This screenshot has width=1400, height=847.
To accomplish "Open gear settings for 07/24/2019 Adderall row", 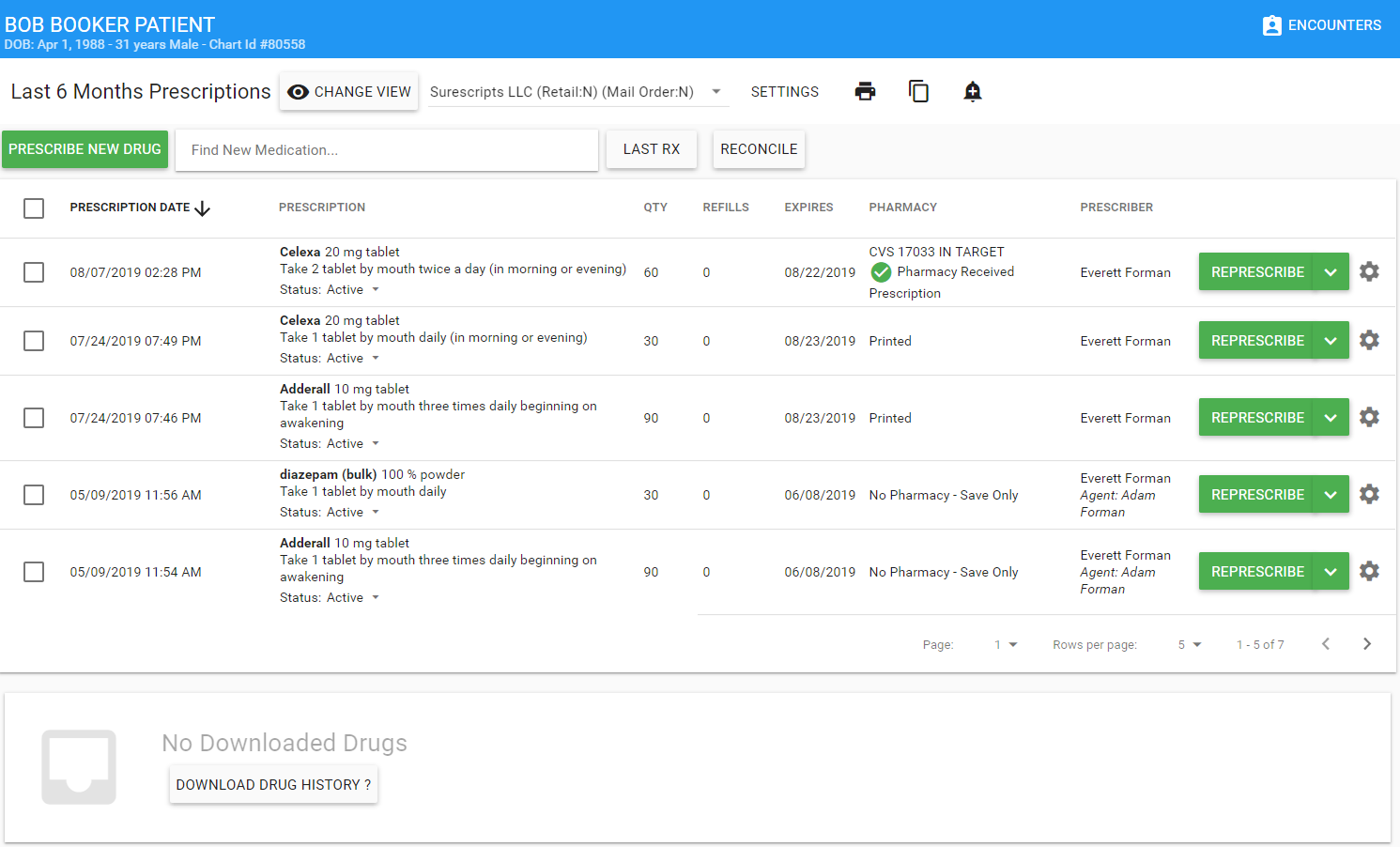I will [1369, 417].
